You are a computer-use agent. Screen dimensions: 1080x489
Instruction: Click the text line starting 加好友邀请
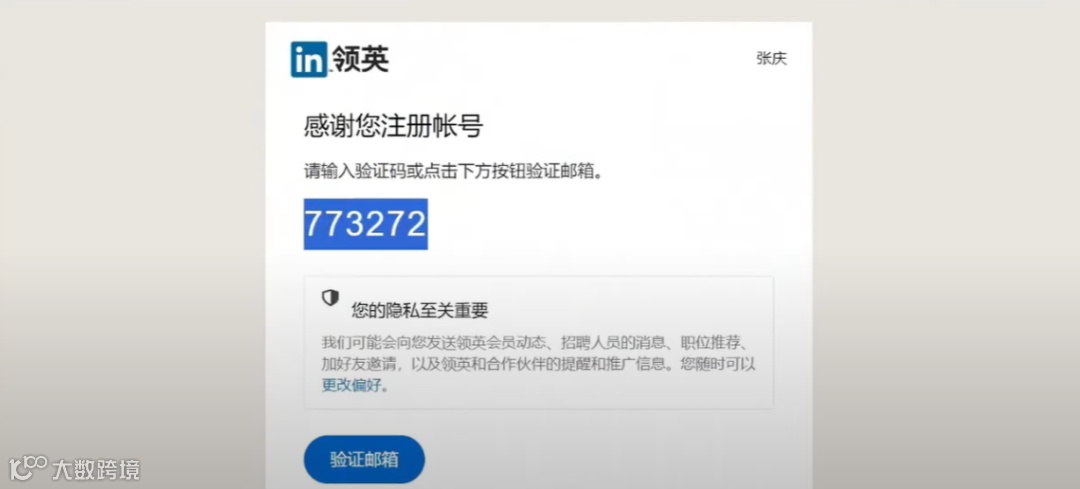(539, 364)
